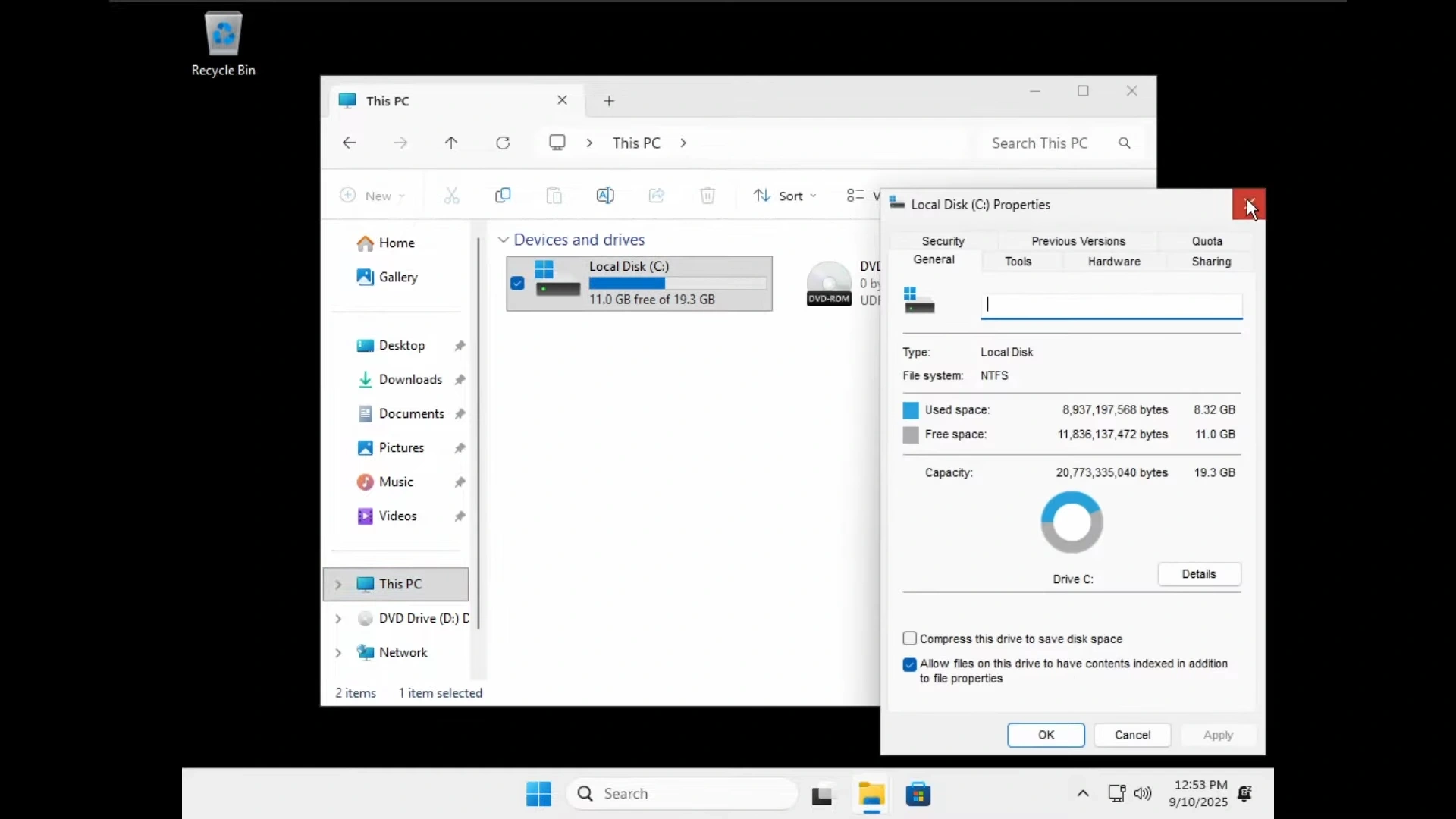Click the Rename icon in toolbar
Image resolution: width=1456 pixels, height=819 pixels.
click(x=605, y=196)
